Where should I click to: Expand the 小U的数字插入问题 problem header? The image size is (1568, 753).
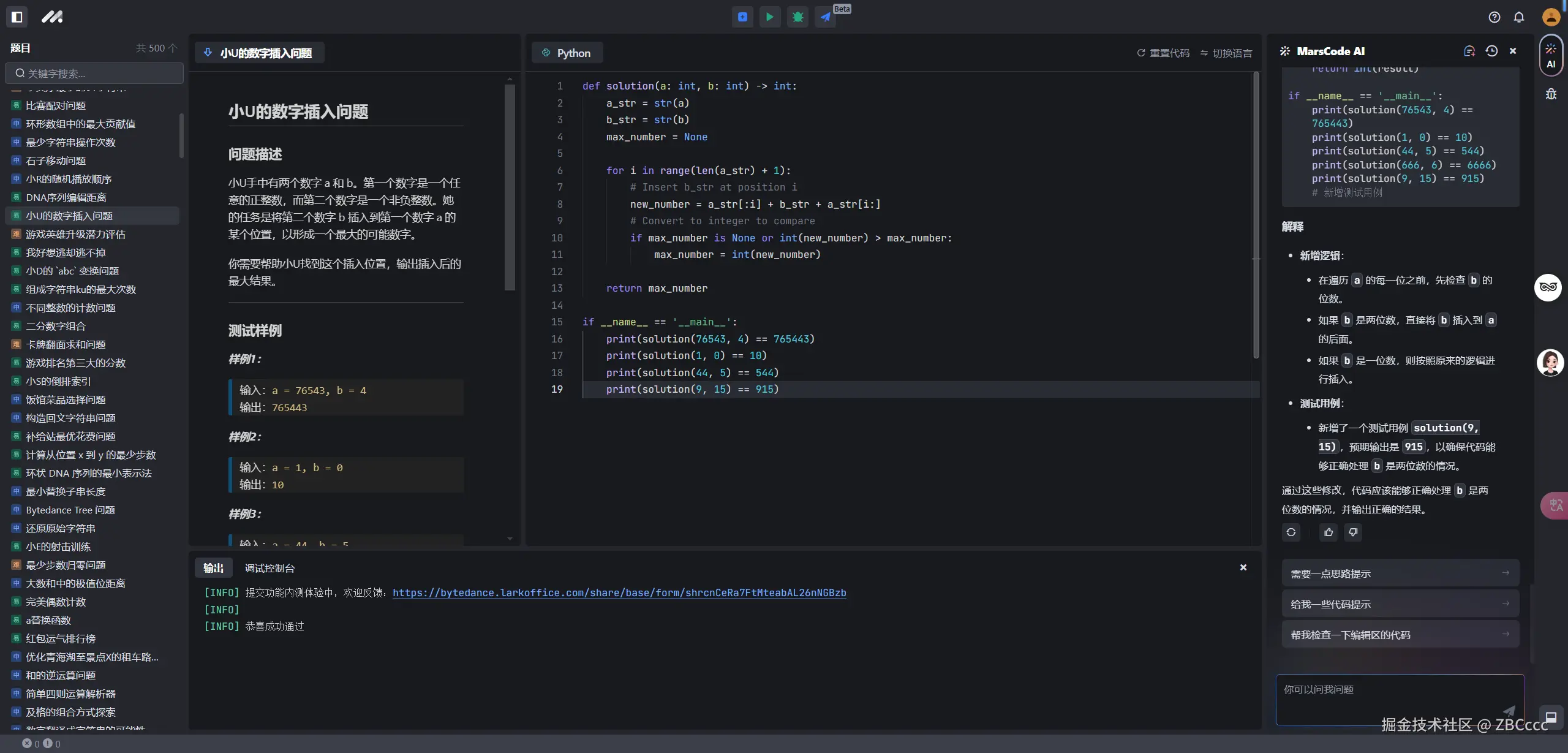pos(260,53)
